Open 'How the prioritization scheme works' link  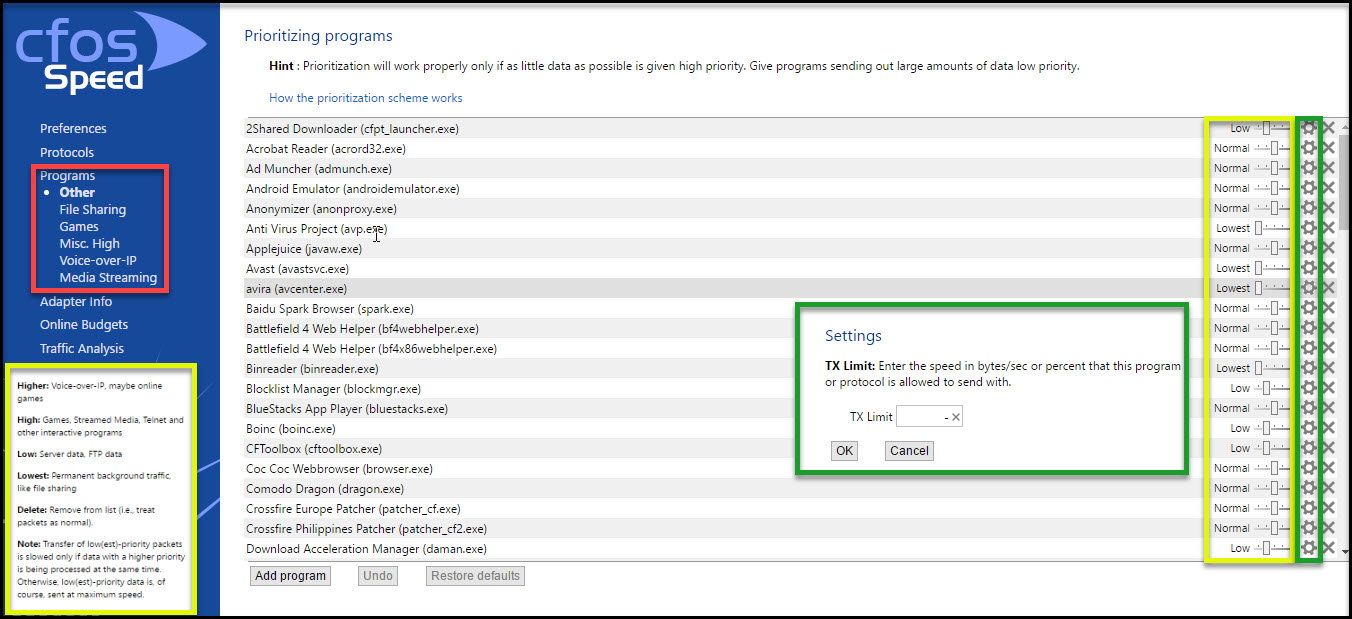click(366, 98)
